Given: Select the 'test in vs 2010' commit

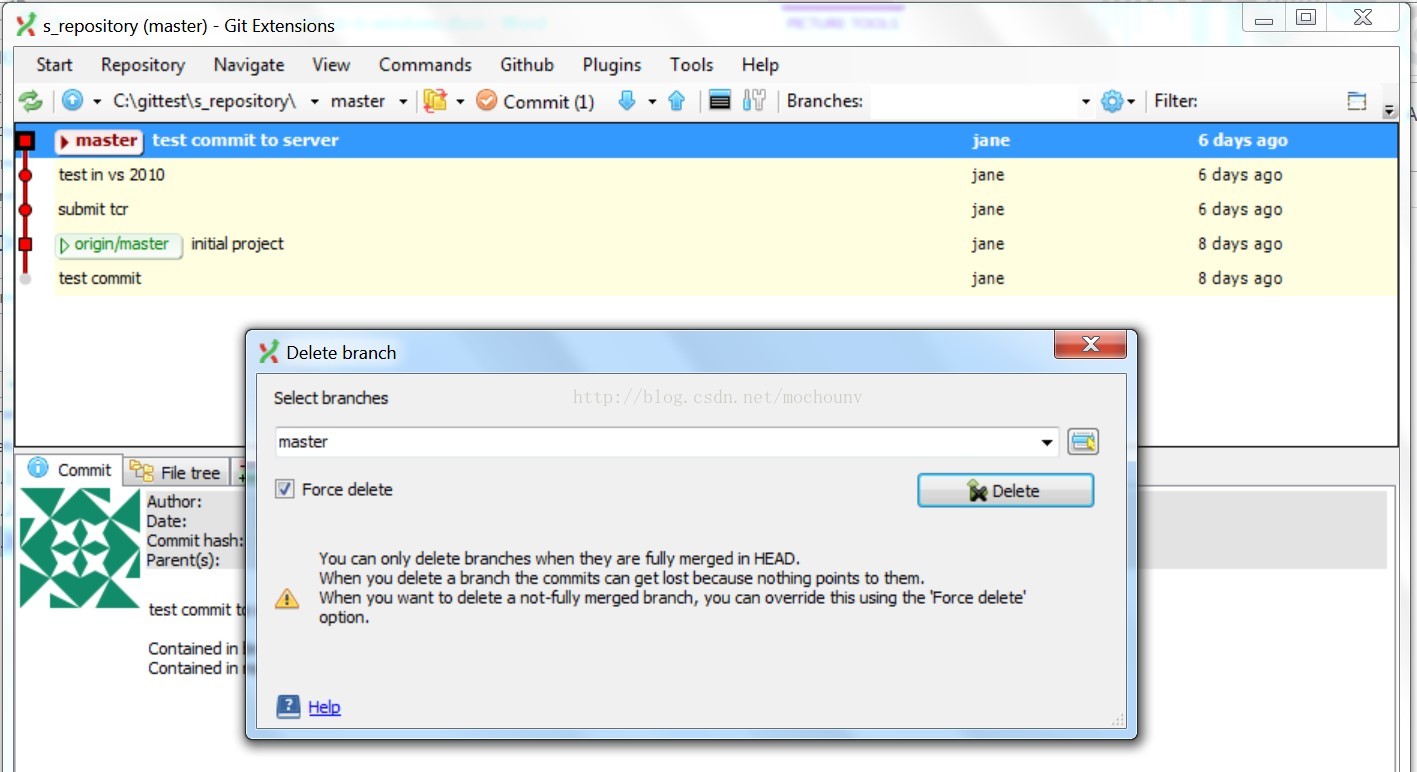Looking at the screenshot, I should click(706, 175).
